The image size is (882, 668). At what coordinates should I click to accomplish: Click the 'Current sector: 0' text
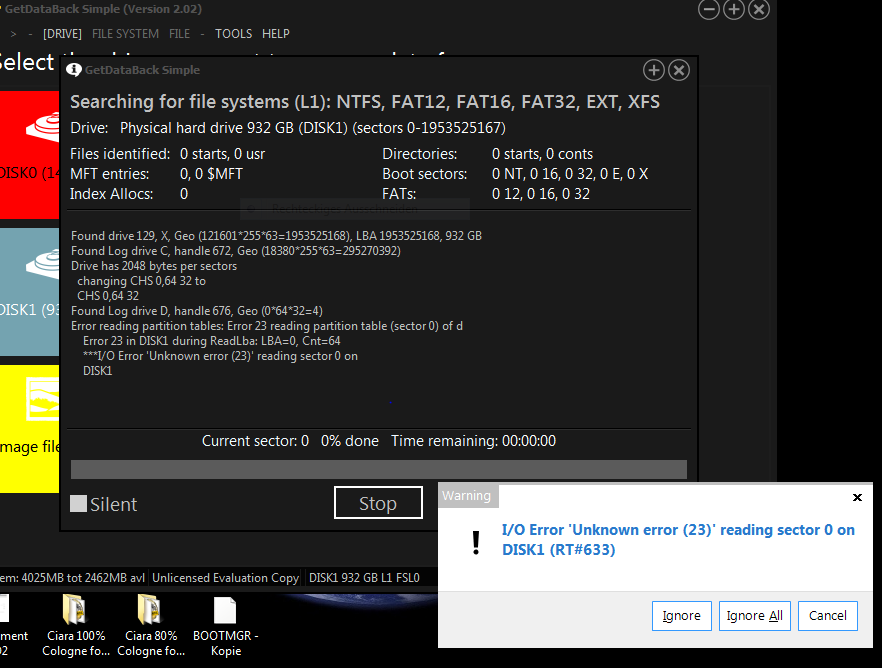click(255, 441)
